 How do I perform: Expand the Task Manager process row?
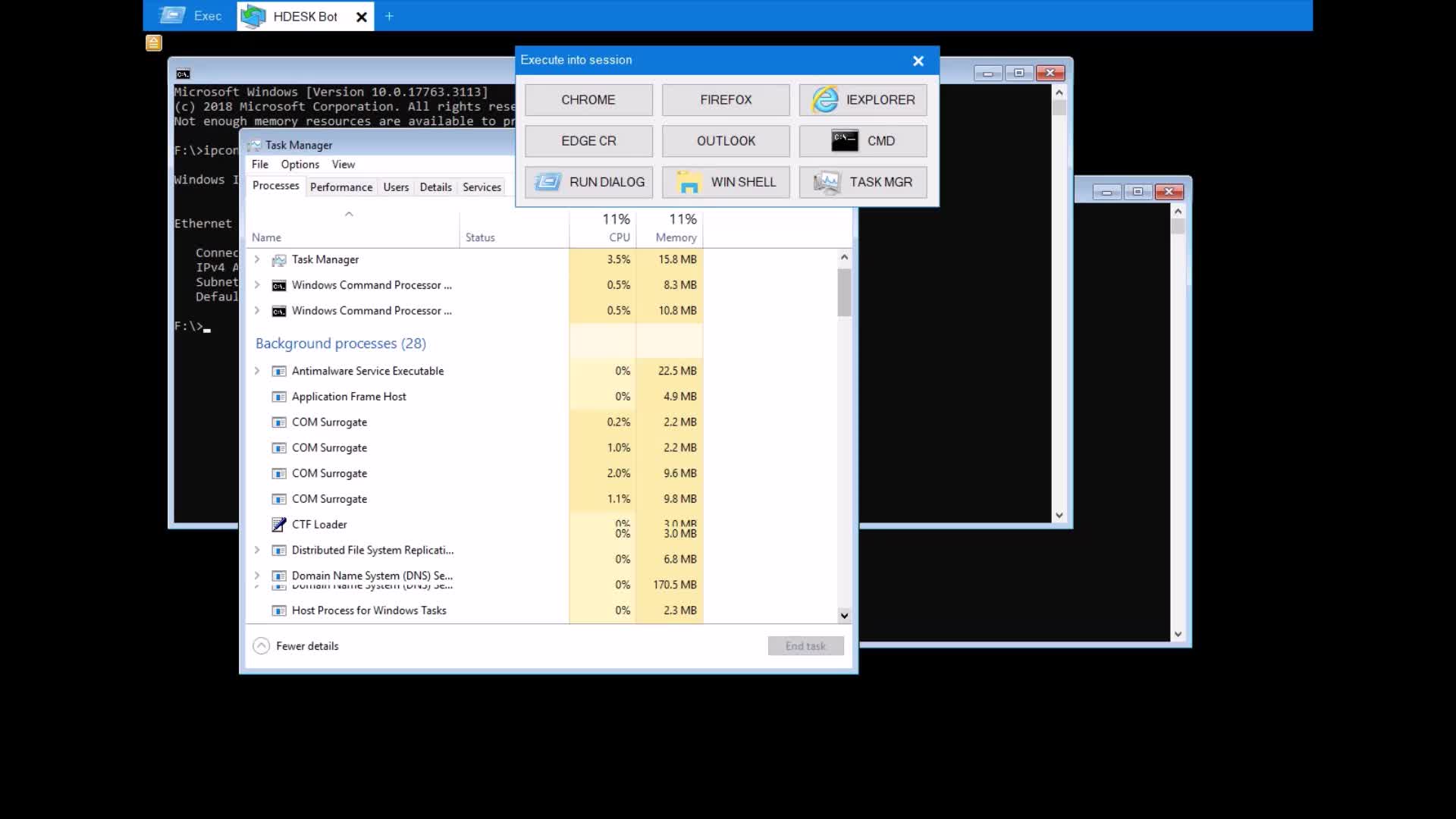pos(257,259)
